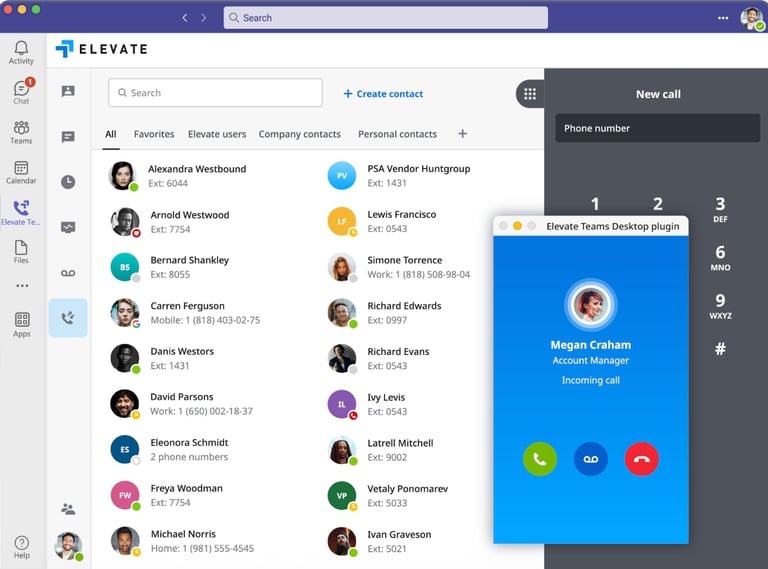Open the Teams section
The height and width of the screenshot is (569, 768).
coord(21,132)
